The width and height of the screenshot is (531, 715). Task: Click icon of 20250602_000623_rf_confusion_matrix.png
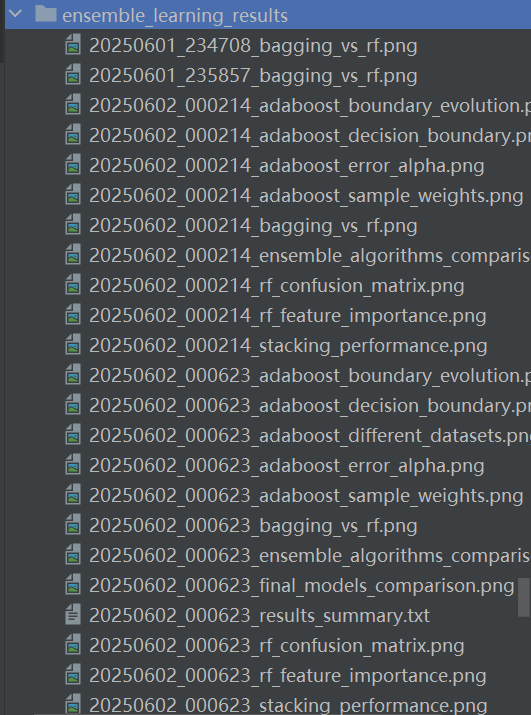pyautogui.click(x=73, y=645)
